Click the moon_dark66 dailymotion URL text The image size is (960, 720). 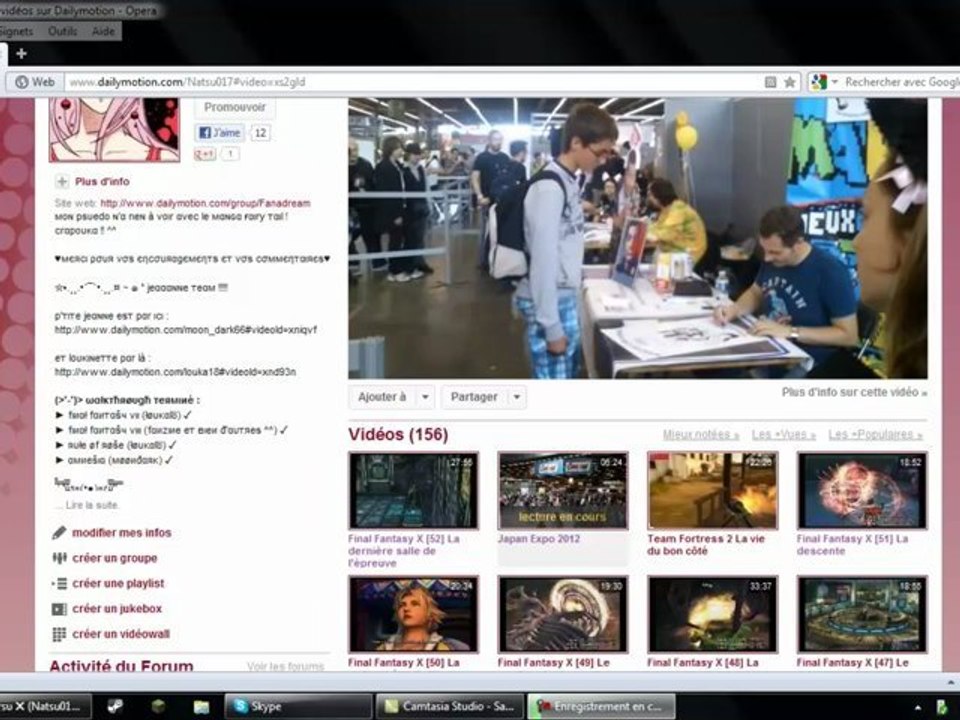186,330
